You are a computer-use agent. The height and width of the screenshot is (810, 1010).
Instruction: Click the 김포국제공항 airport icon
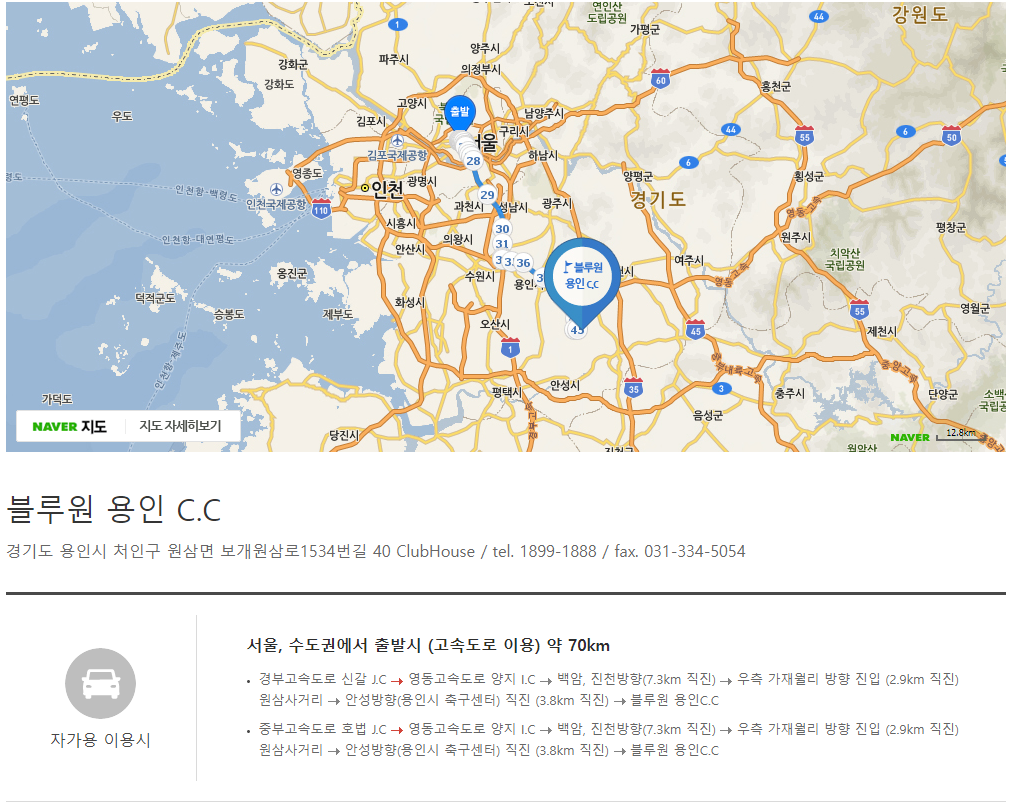coord(398,140)
